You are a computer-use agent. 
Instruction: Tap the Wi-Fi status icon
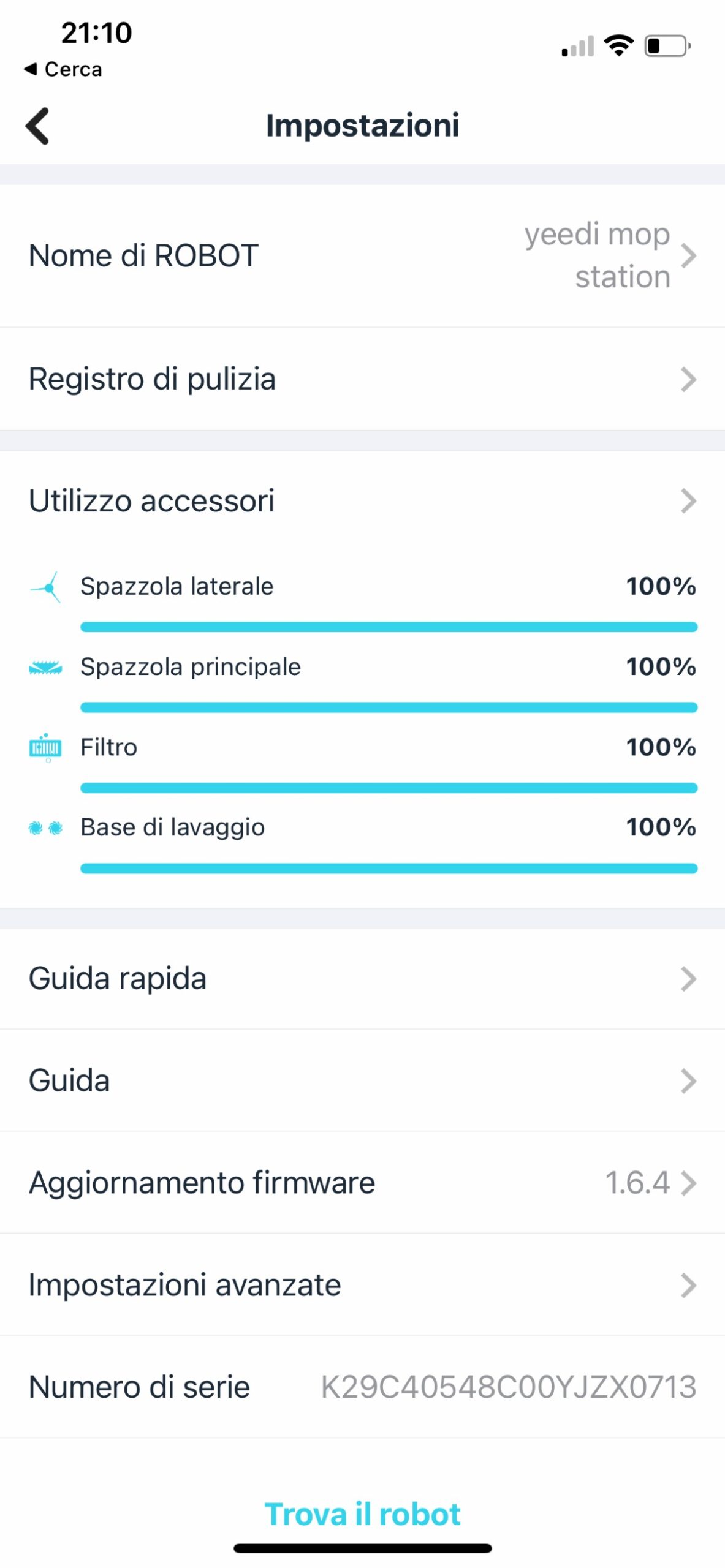(618, 46)
